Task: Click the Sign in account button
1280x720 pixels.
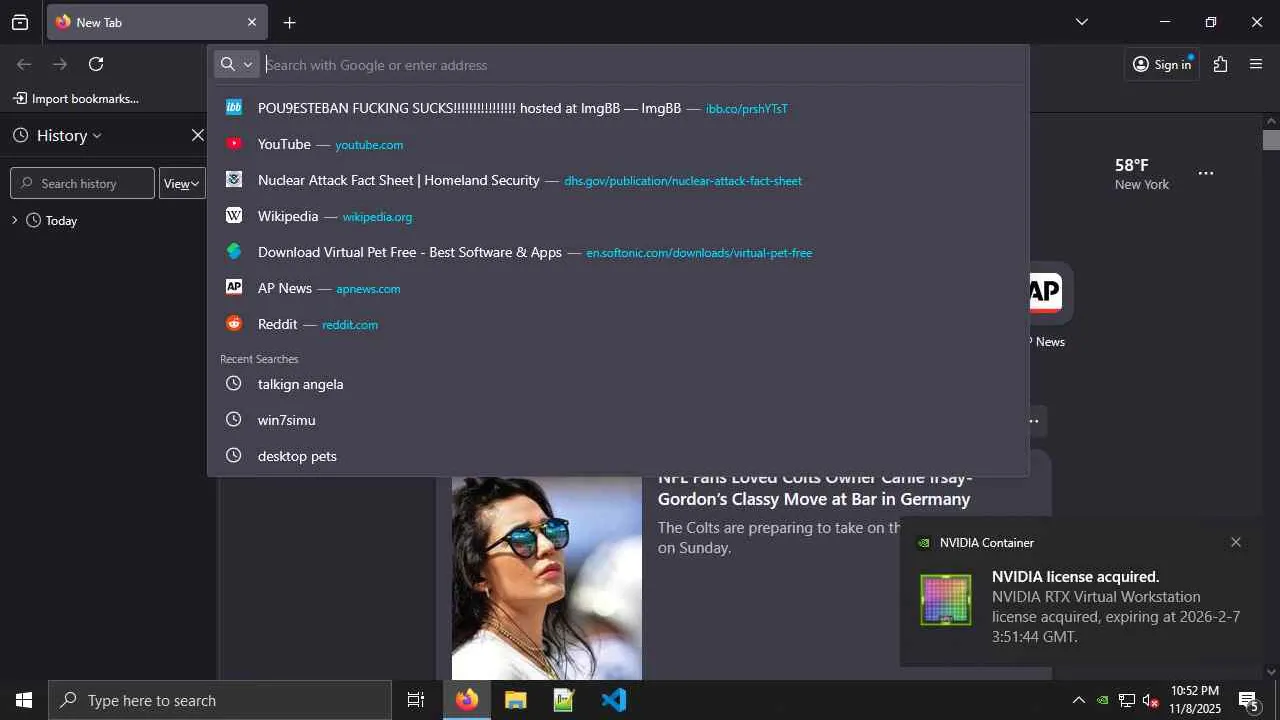Action: click(x=1162, y=64)
